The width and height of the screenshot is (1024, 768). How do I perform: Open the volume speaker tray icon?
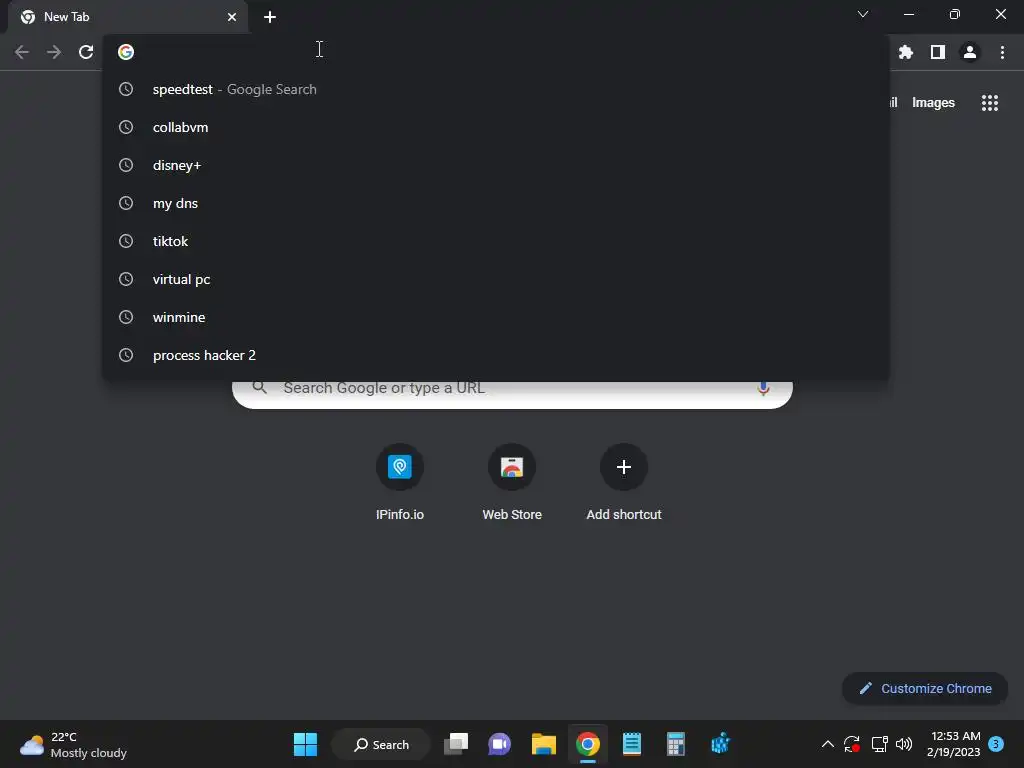904,744
